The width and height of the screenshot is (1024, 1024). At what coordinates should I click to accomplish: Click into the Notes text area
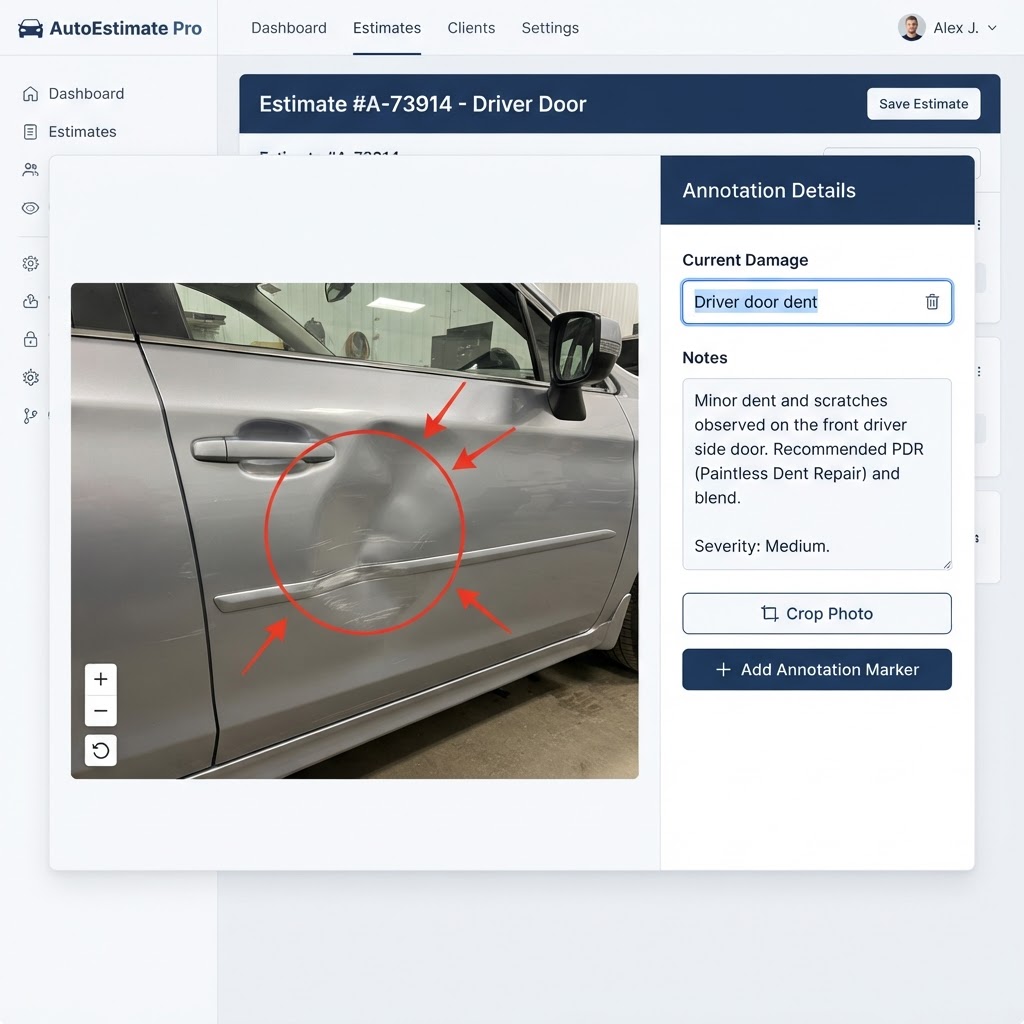(x=816, y=473)
